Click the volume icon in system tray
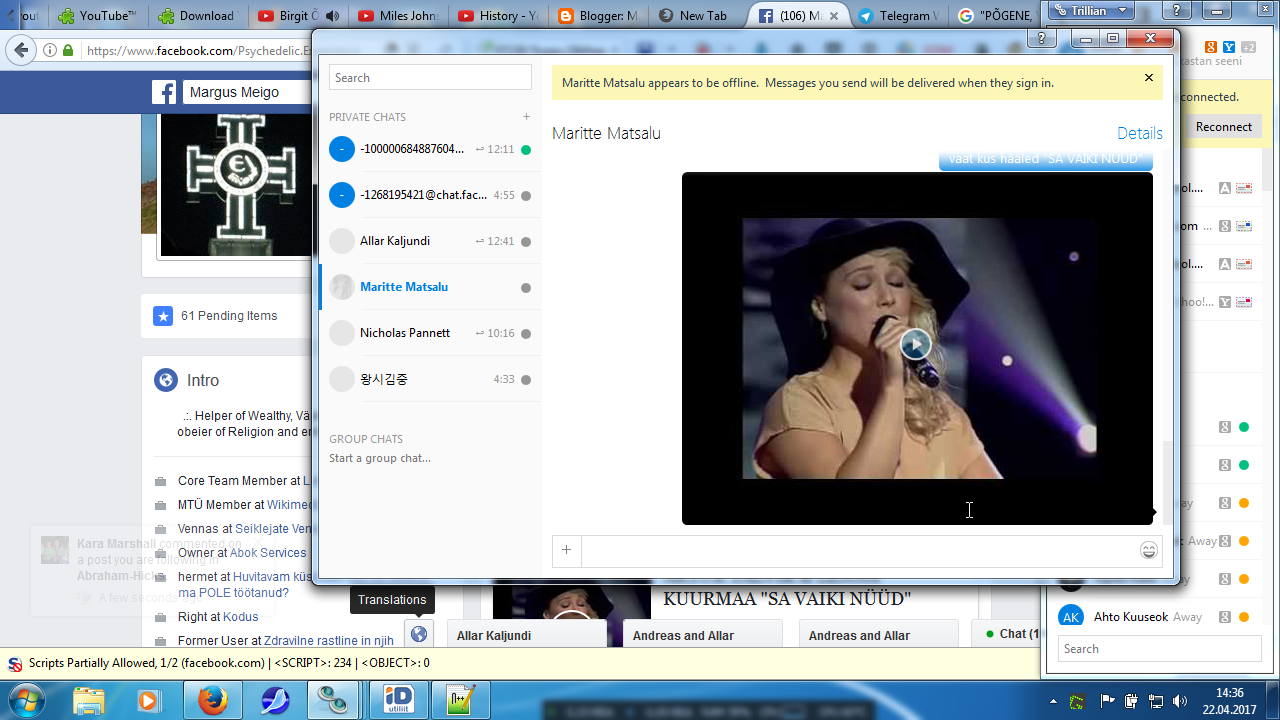 coord(1179,701)
